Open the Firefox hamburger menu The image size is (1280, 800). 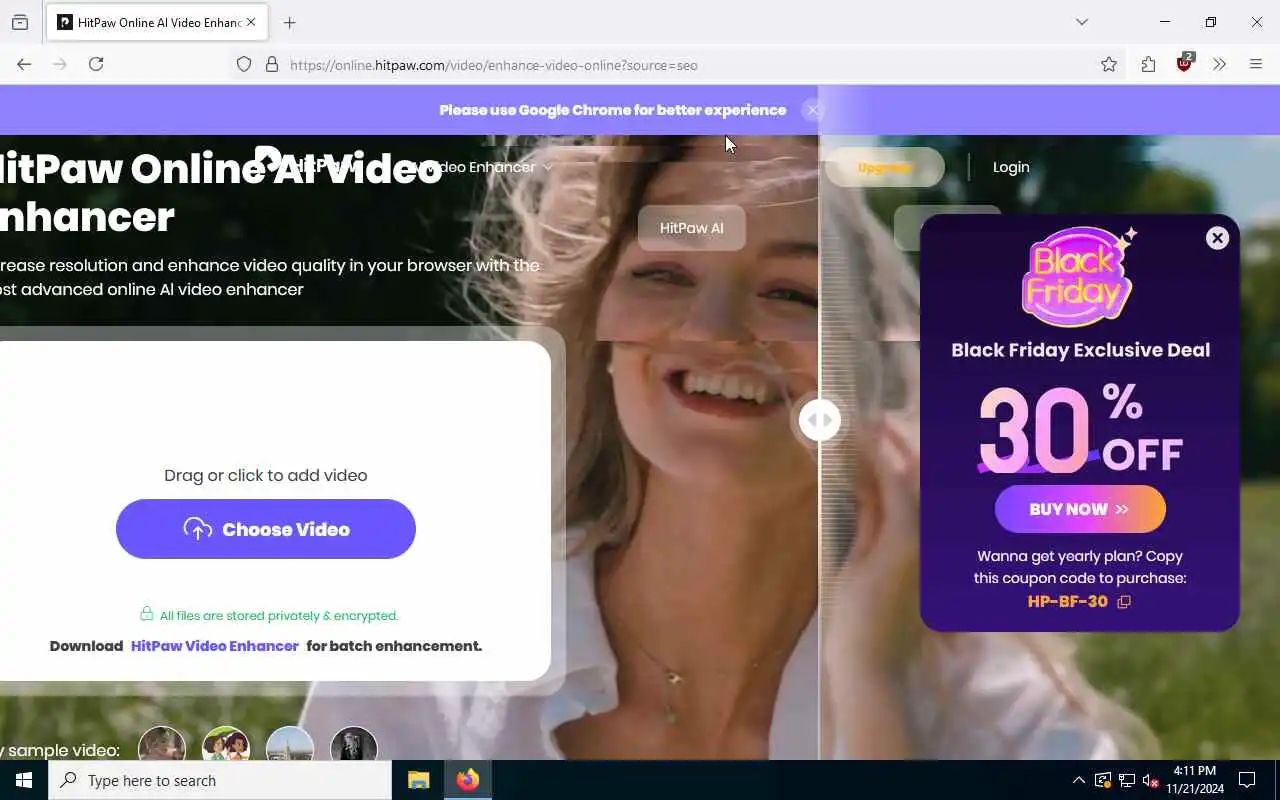coord(1256,64)
